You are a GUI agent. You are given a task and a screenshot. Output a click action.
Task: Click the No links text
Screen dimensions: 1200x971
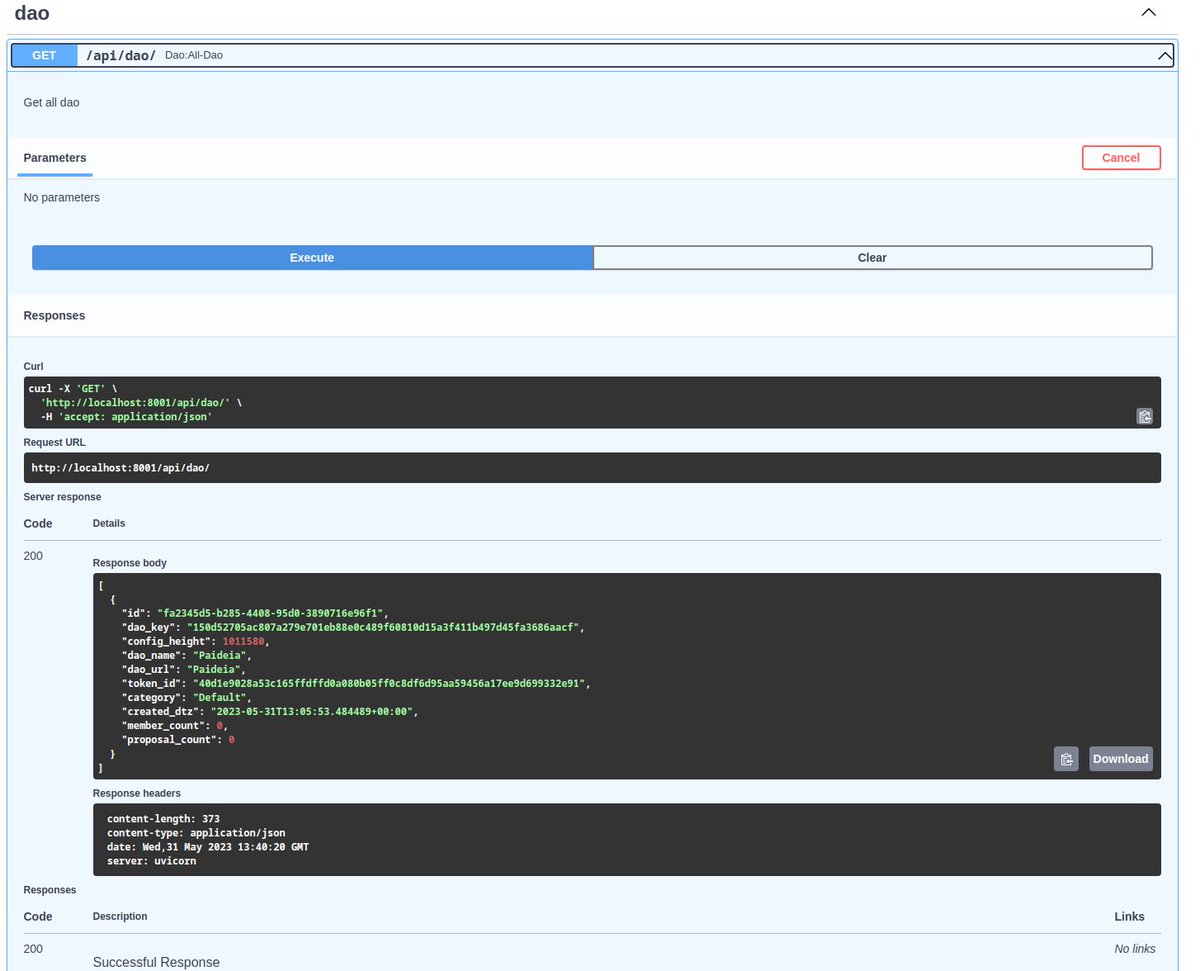[1135, 949]
